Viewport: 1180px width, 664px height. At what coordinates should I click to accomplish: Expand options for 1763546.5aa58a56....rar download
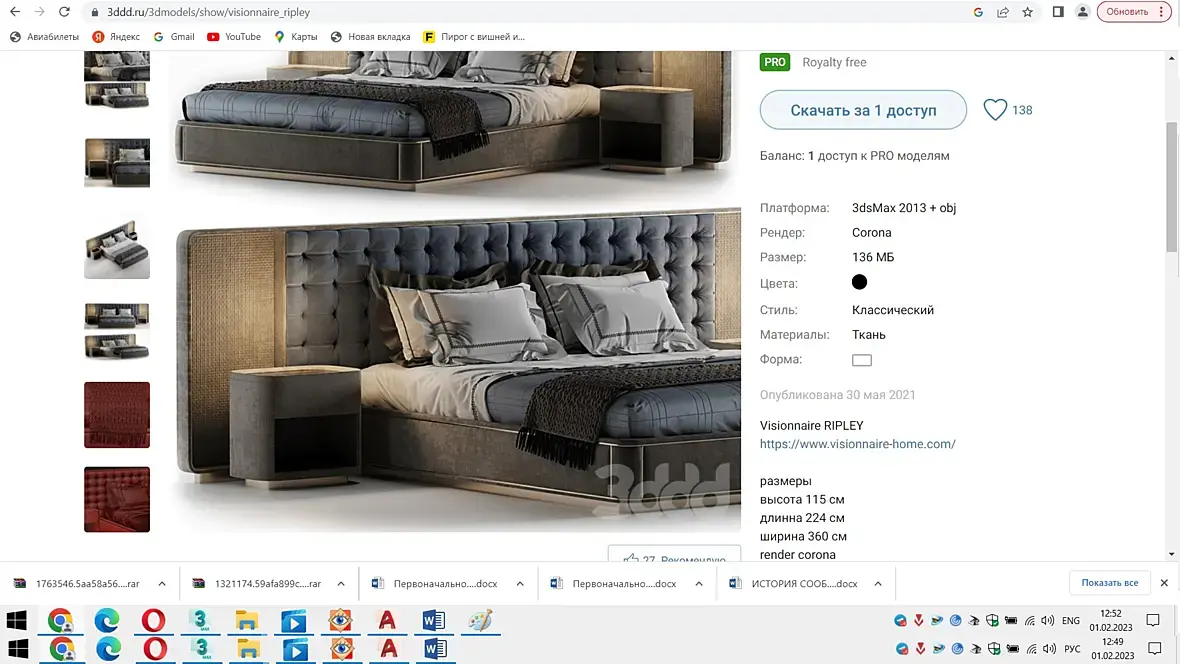pyautogui.click(x=162, y=583)
